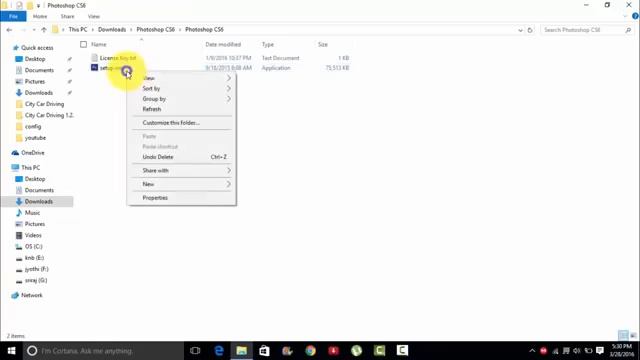Click Downloads in the address breadcrumb
Image resolution: width=640 pixels, height=360 pixels.
(112, 29)
